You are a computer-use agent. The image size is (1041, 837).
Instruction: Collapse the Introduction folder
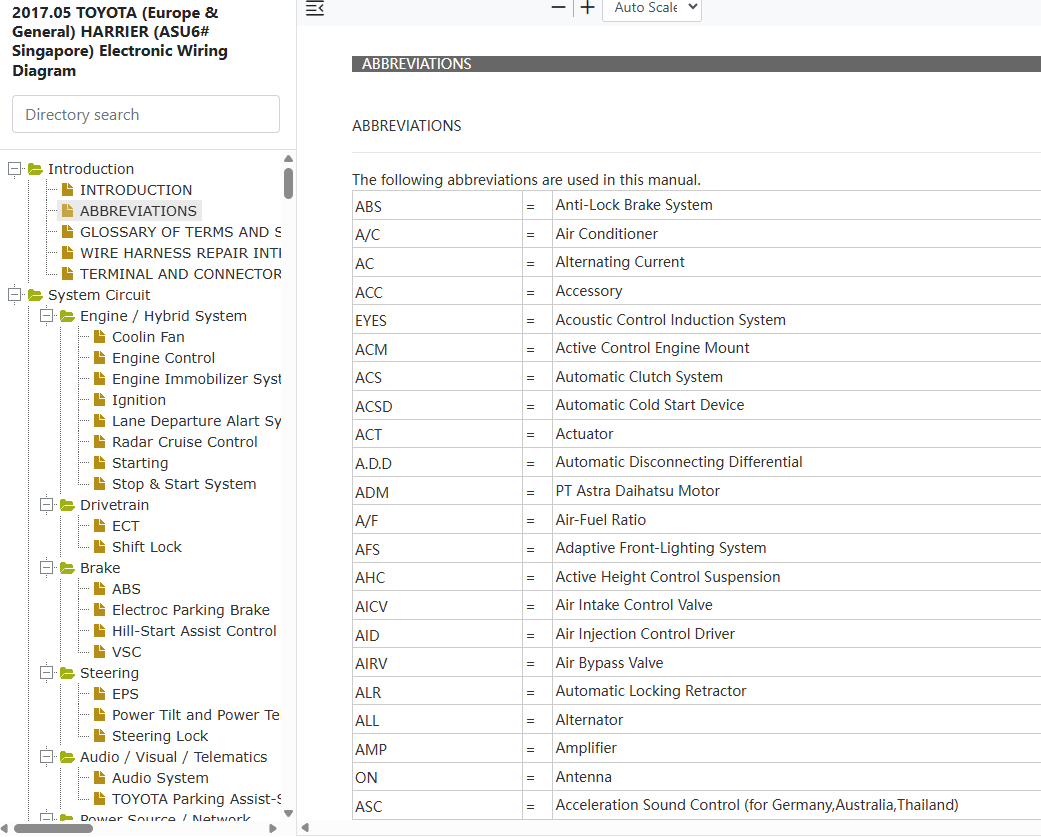pyautogui.click(x=15, y=169)
